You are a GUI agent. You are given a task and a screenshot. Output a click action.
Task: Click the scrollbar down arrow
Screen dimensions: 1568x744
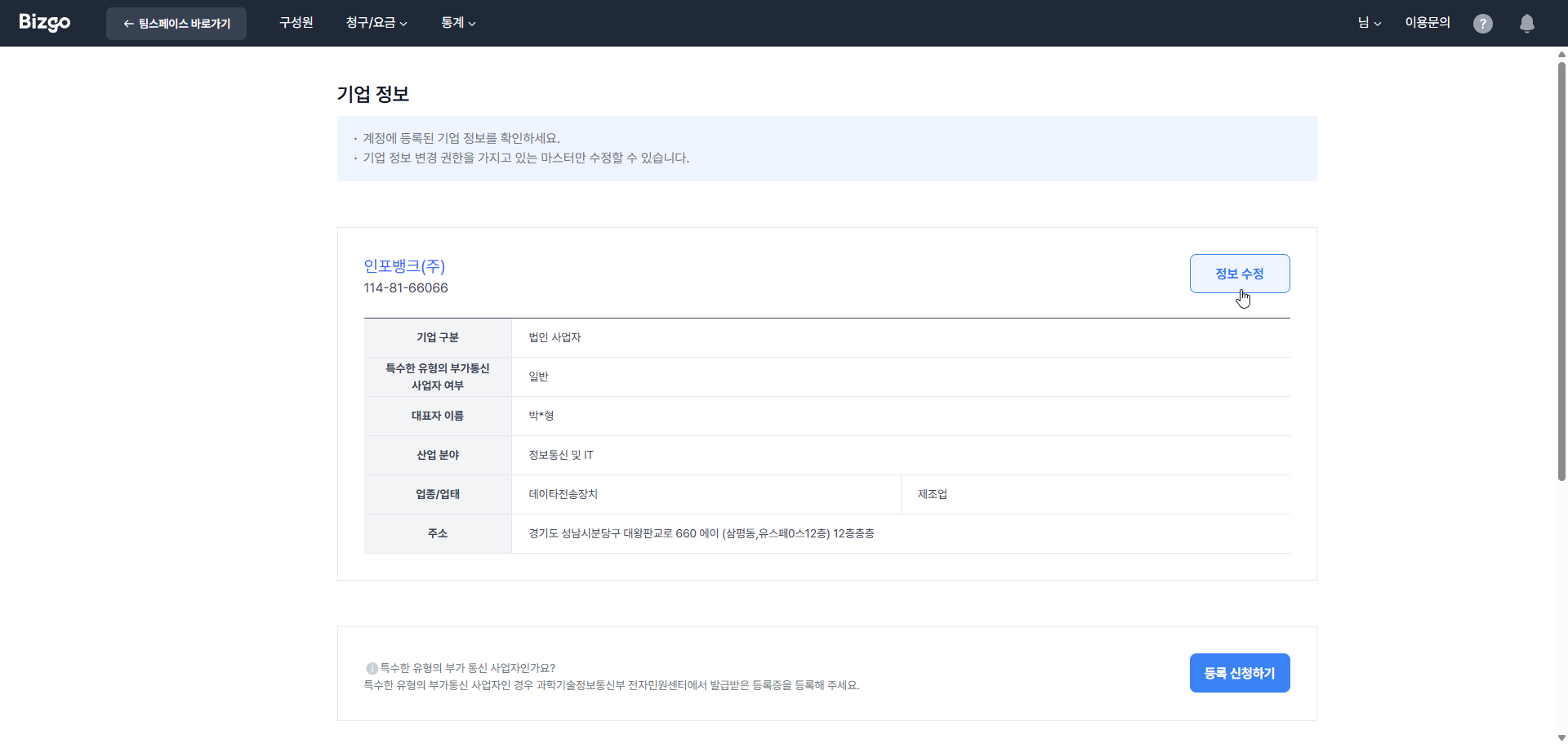[x=1561, y=737]
